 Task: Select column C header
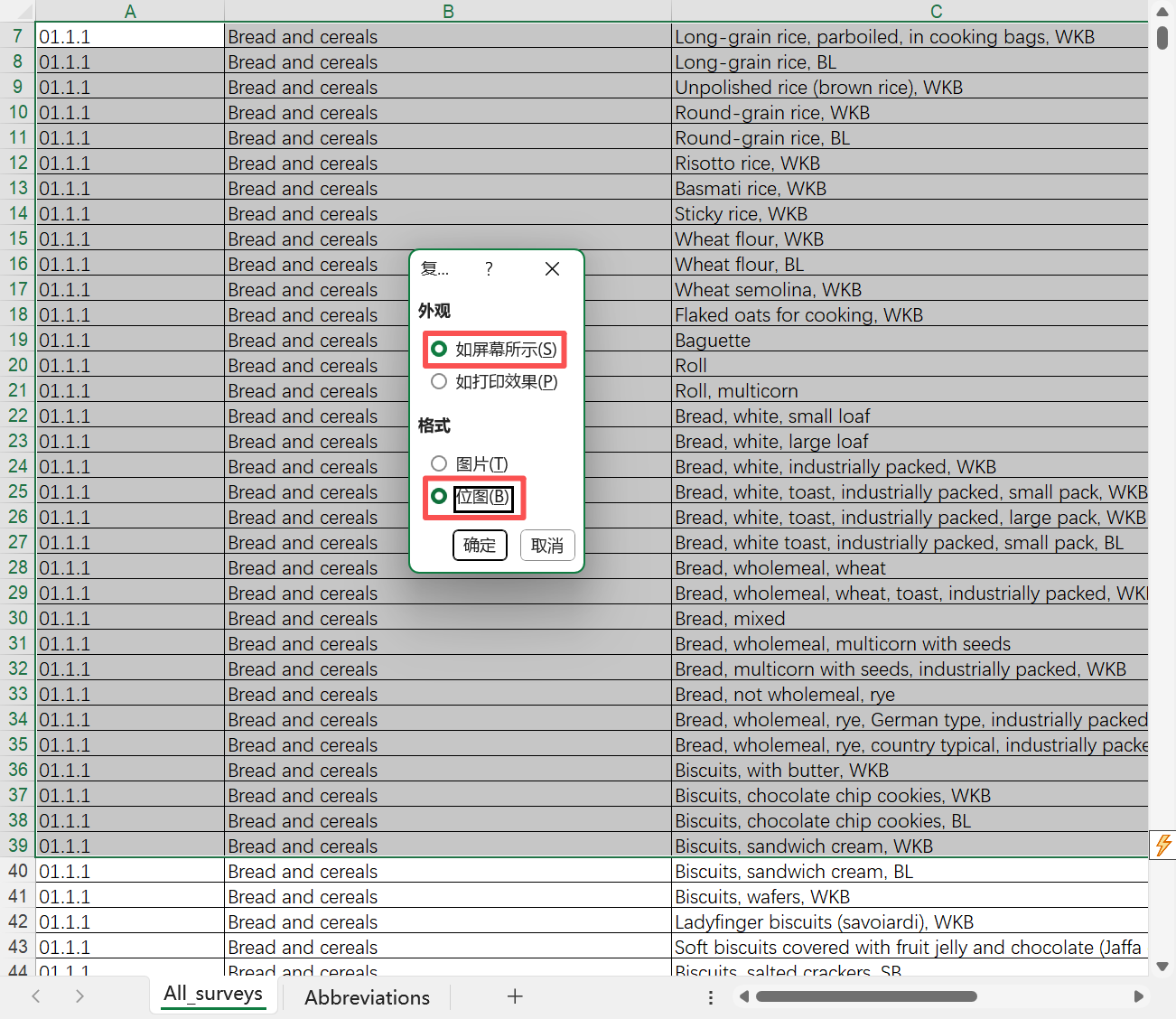click(910, 11)
